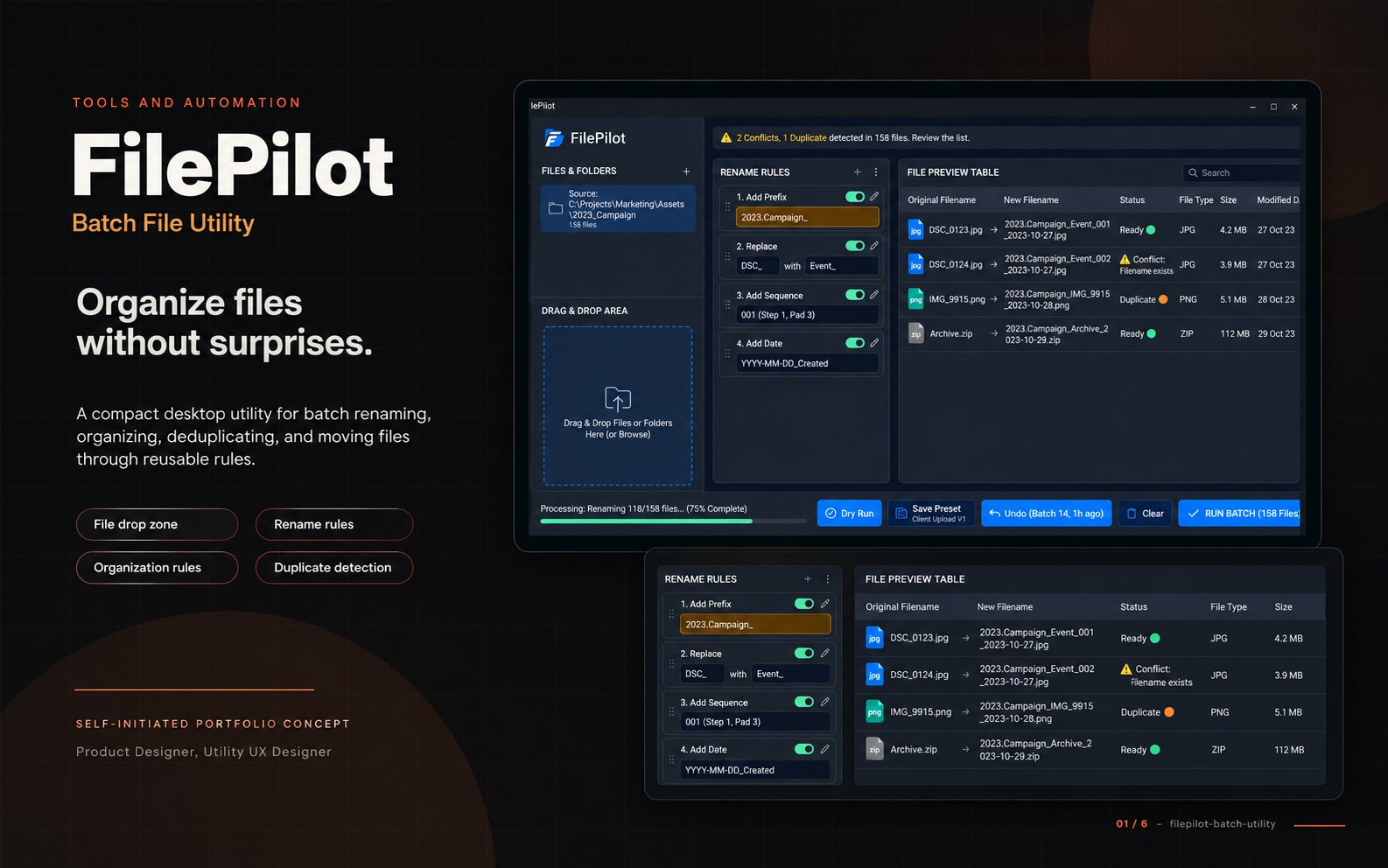
Task: Focus the Search field above the preview table
Action: (1241, 173)
